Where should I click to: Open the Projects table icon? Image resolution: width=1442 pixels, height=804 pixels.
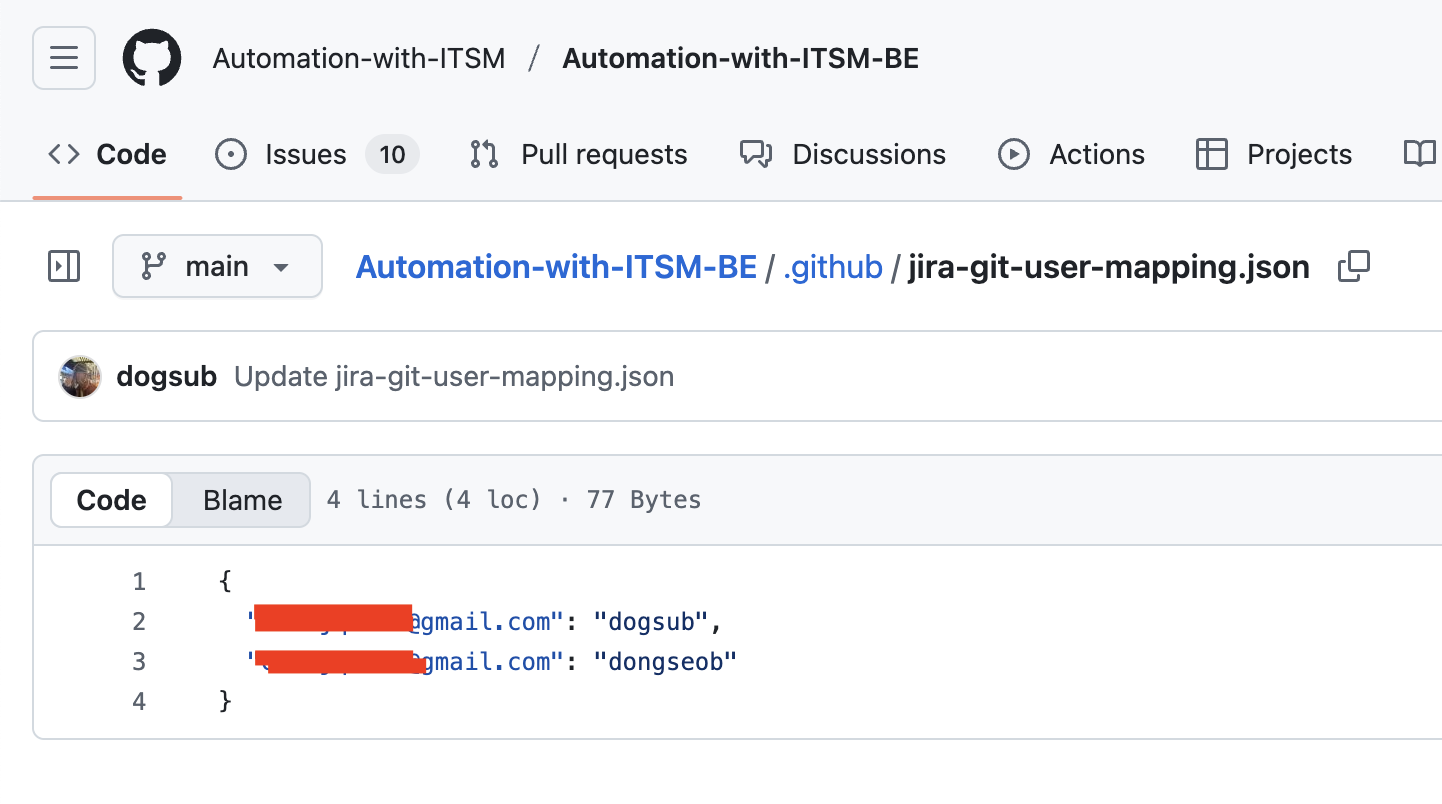(1211, 154)
